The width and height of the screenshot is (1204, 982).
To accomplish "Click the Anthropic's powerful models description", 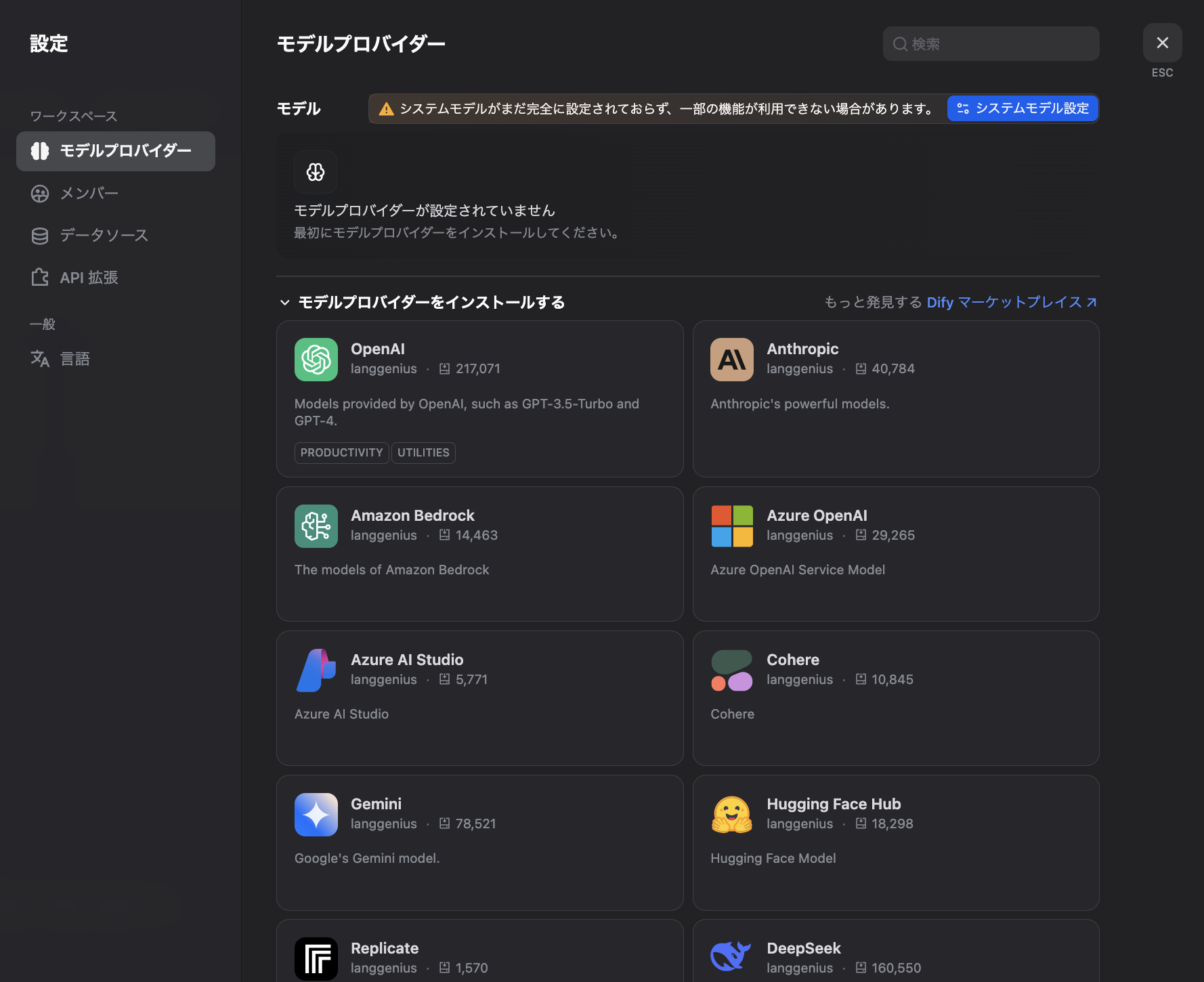I will point(800,404).
